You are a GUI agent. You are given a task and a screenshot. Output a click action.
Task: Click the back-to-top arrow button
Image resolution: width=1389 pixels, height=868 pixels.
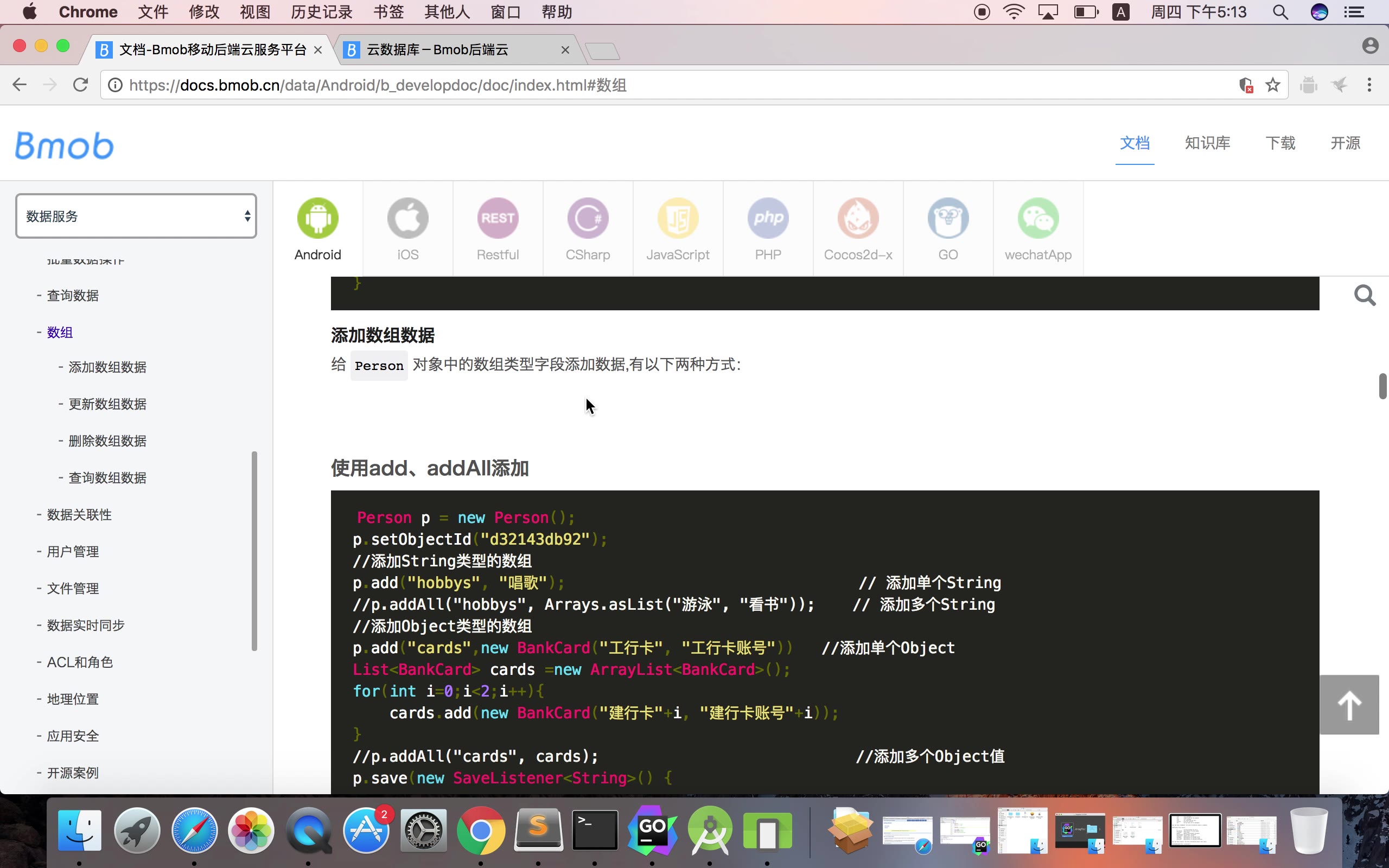tap(1349, 704)
